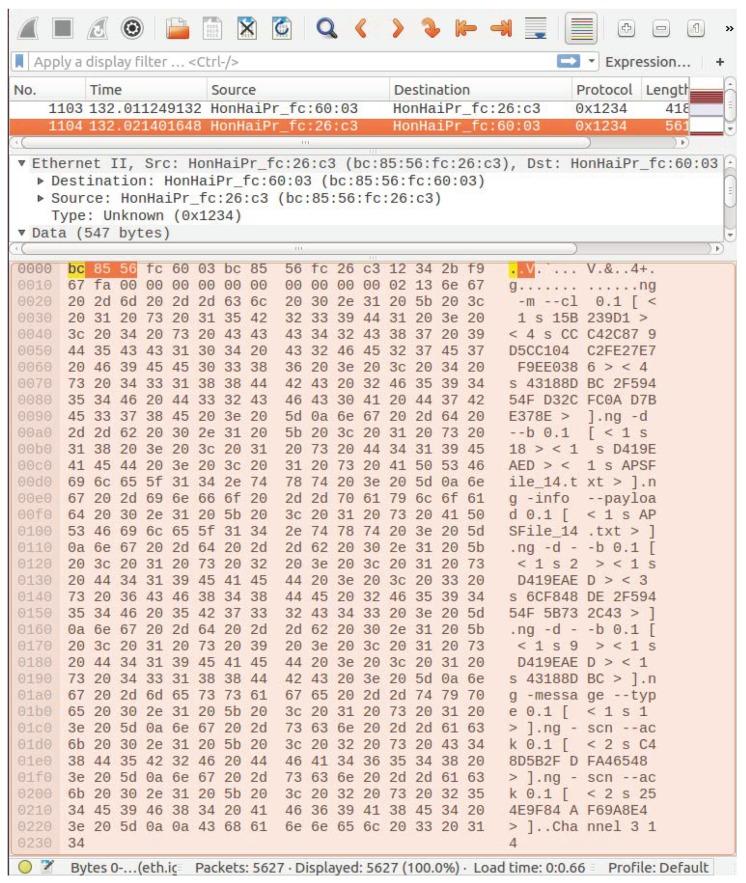Click the 'Profile: Default' status entry

pyautogui.click(x=658, y=867)
